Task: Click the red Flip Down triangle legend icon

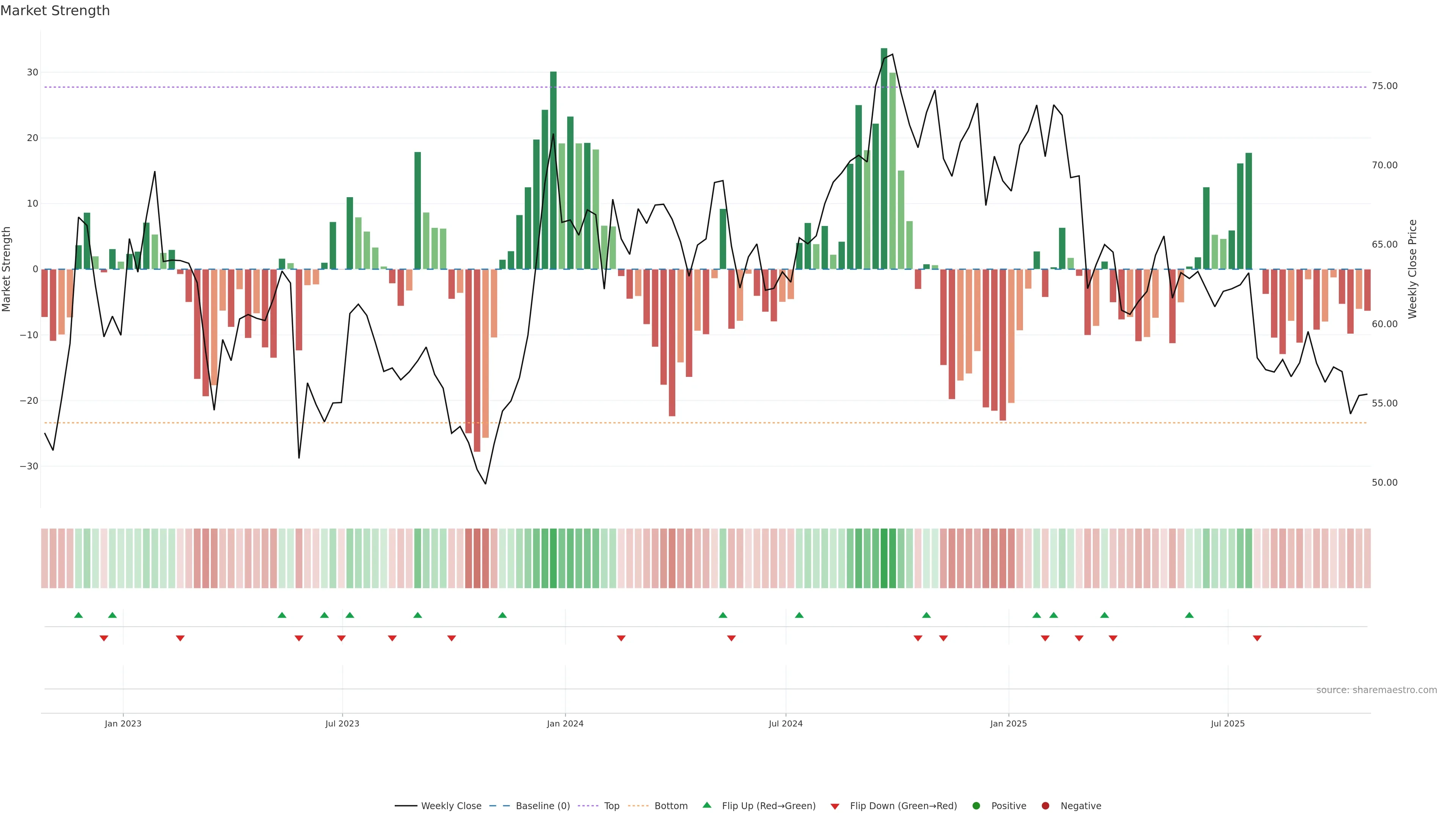Action: pyautogui.click(x=835, y=806)
